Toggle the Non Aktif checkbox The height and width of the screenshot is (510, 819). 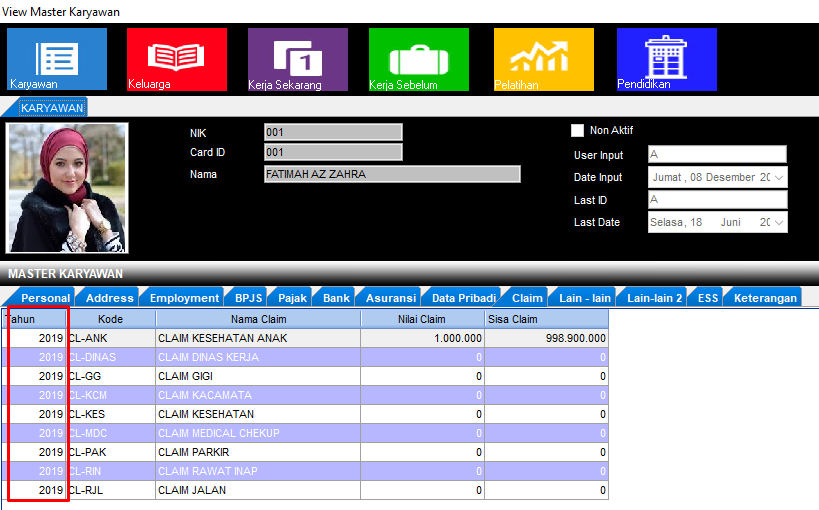(x=577, y=131)
